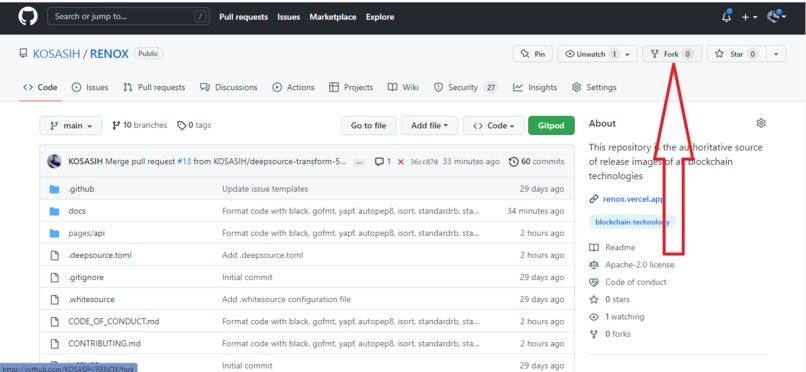Viewport: 806px width, 372px height.
Task: Switch to the Issues tab
Action: [90, 87]
